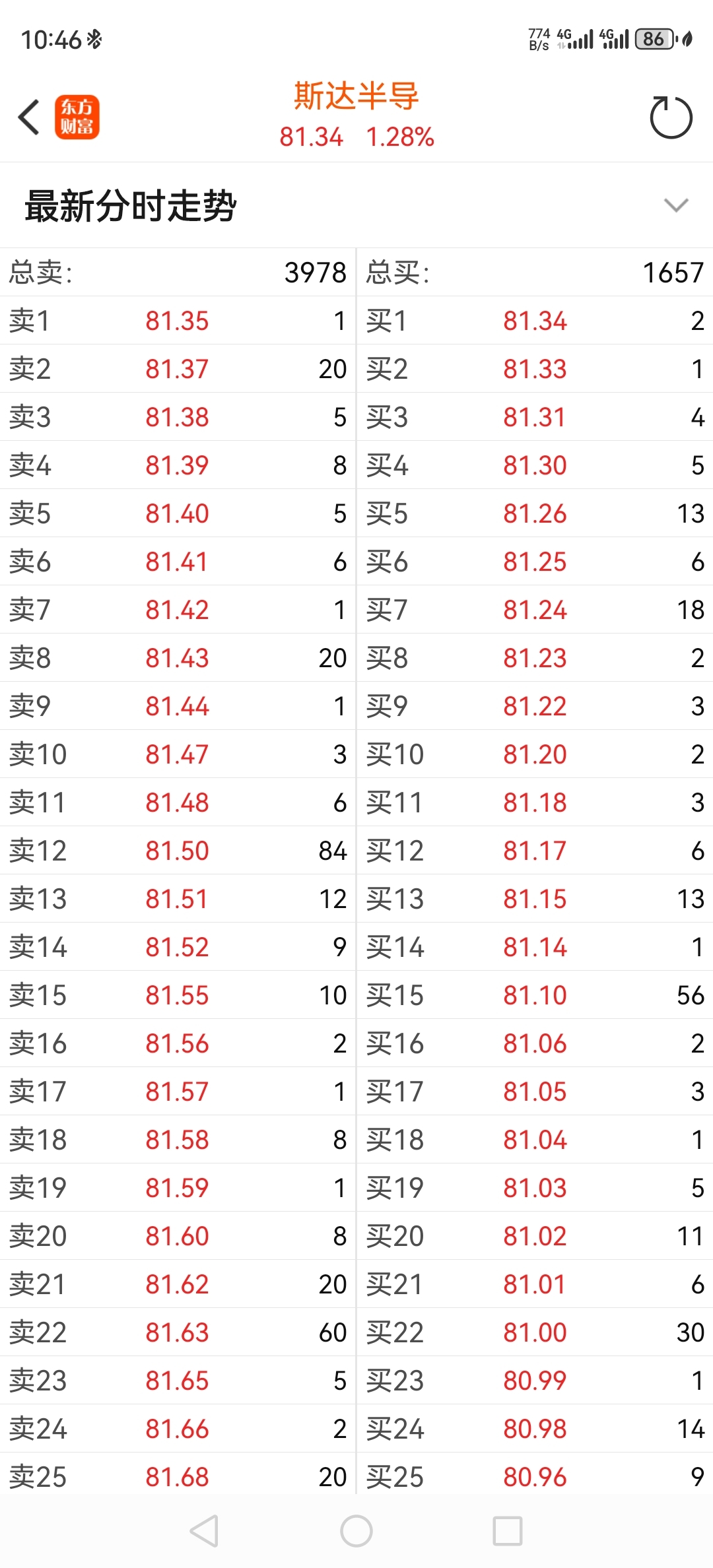Tap the battery indicator in status bar
The image size is (713, 1568).
coord(656,39)
